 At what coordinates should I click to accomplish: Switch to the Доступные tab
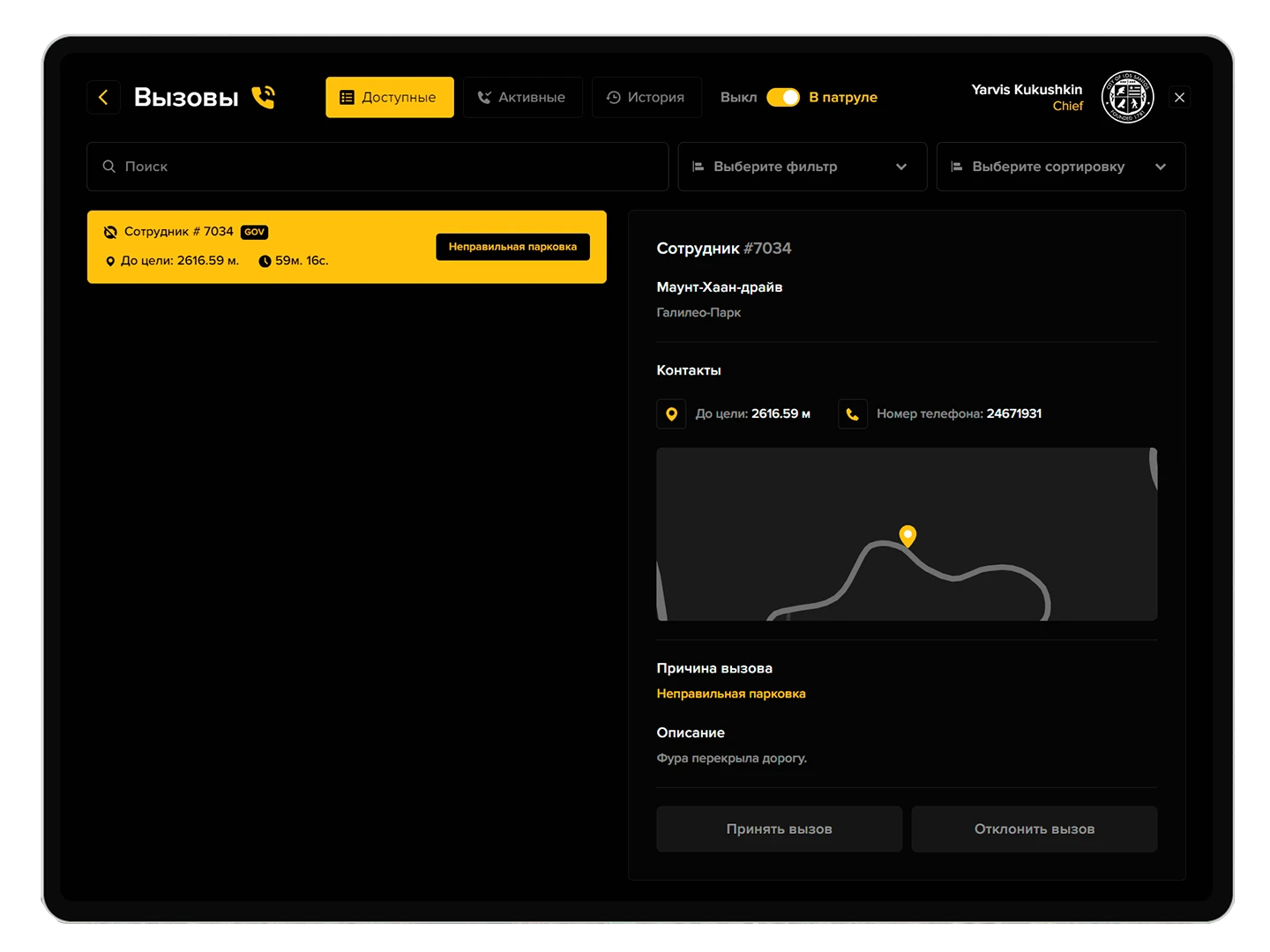(x=389, y=97)
